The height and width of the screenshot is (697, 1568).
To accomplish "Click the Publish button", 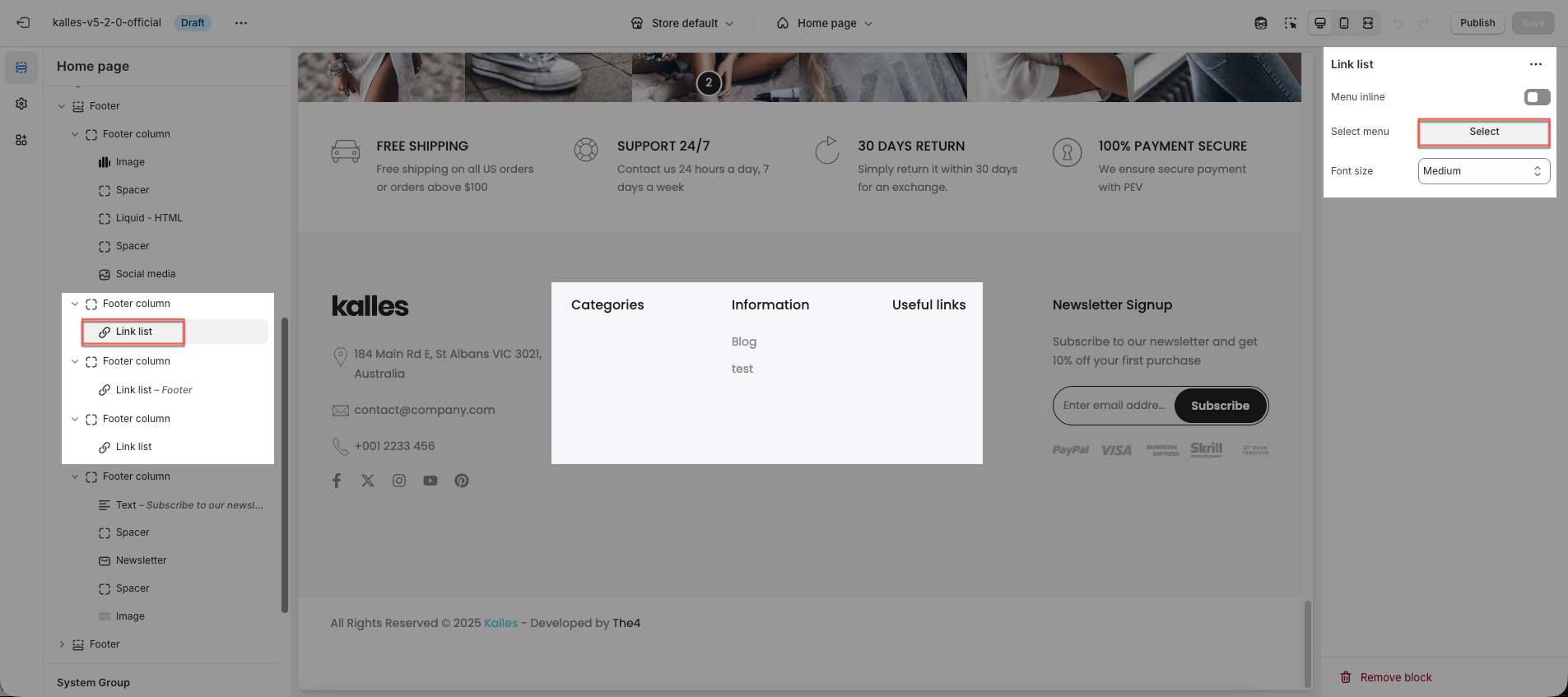I will pos(1477,23).
